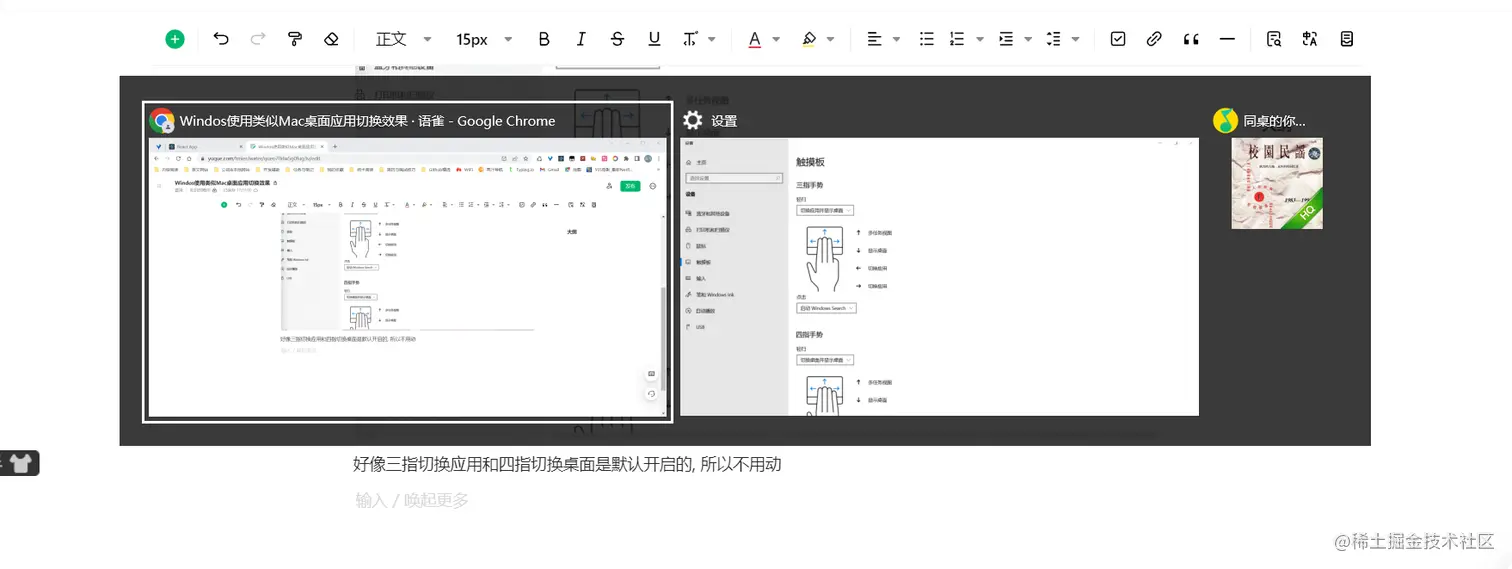This screenshot has width=1512, height=569.
Task: Click the Chrome icon in task switcher
Action: click(x=162, y=121)
